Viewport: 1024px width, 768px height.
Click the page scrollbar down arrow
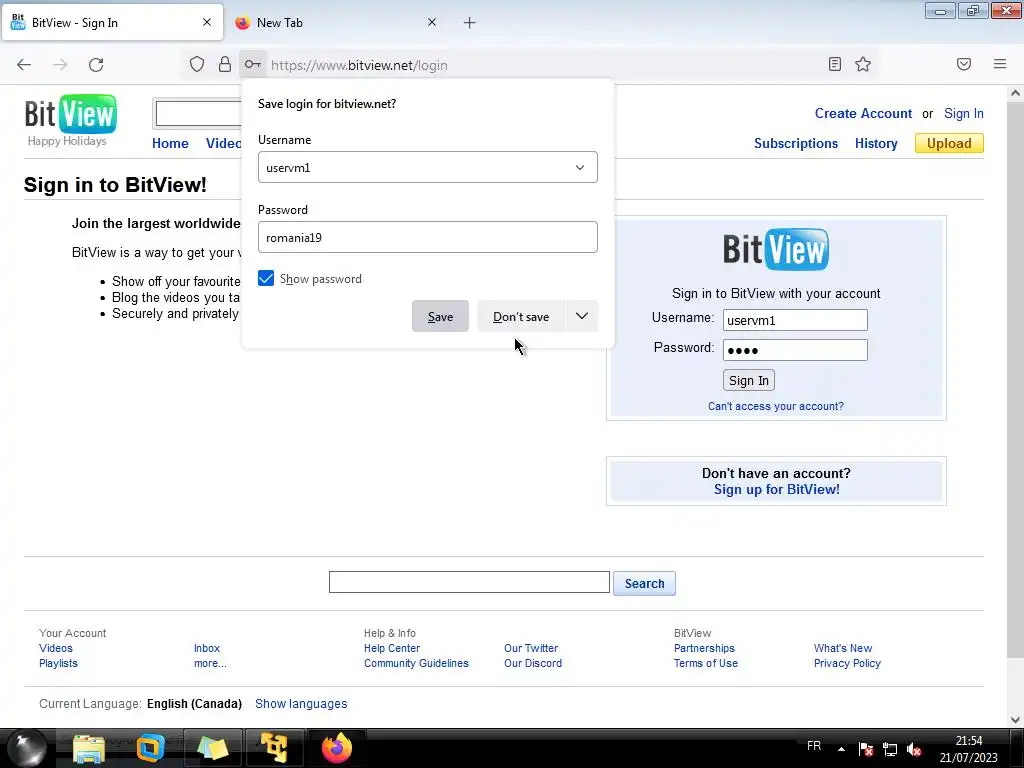[x=1015, y=719]
